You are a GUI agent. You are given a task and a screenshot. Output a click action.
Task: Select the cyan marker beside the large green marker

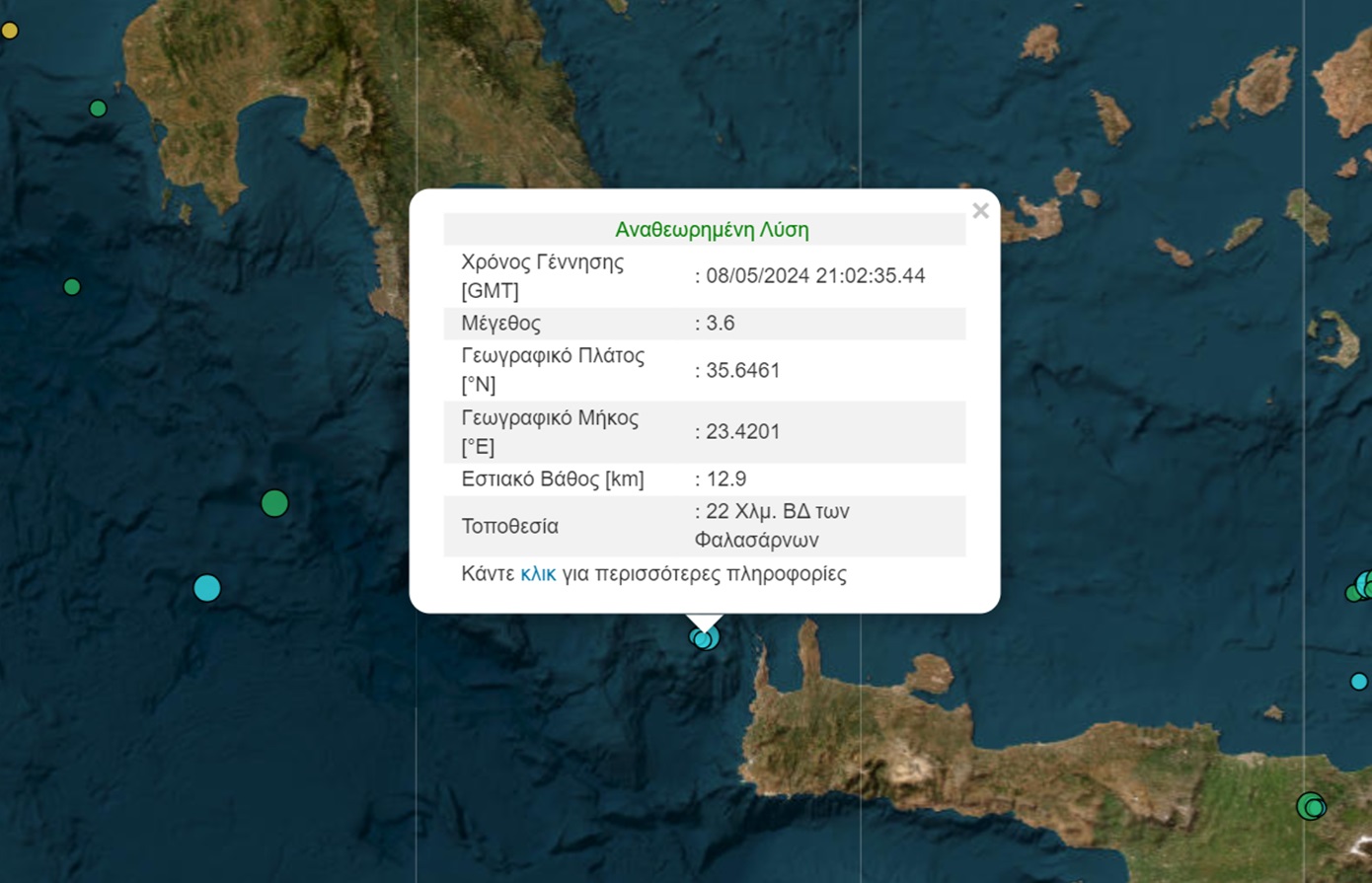point(206,588)
